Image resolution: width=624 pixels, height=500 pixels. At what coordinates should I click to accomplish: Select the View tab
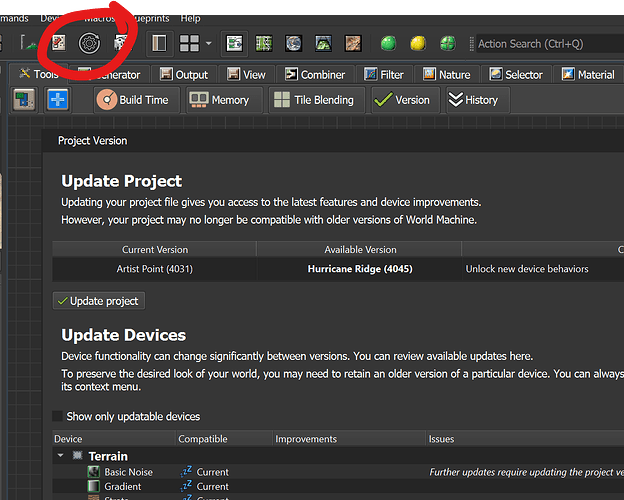coord(246,74)
